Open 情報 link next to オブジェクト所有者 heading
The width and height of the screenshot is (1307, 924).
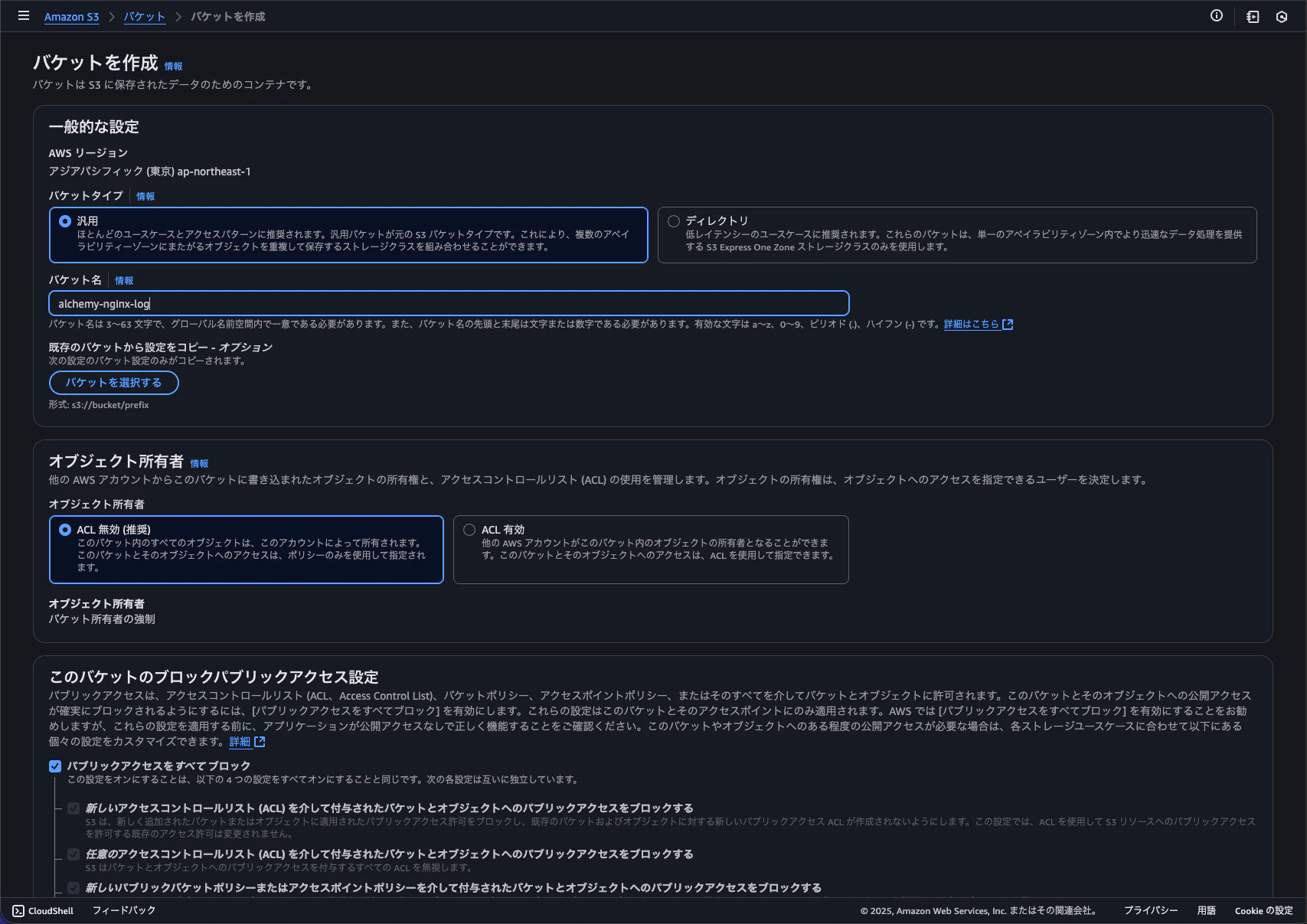pos(199,464)
